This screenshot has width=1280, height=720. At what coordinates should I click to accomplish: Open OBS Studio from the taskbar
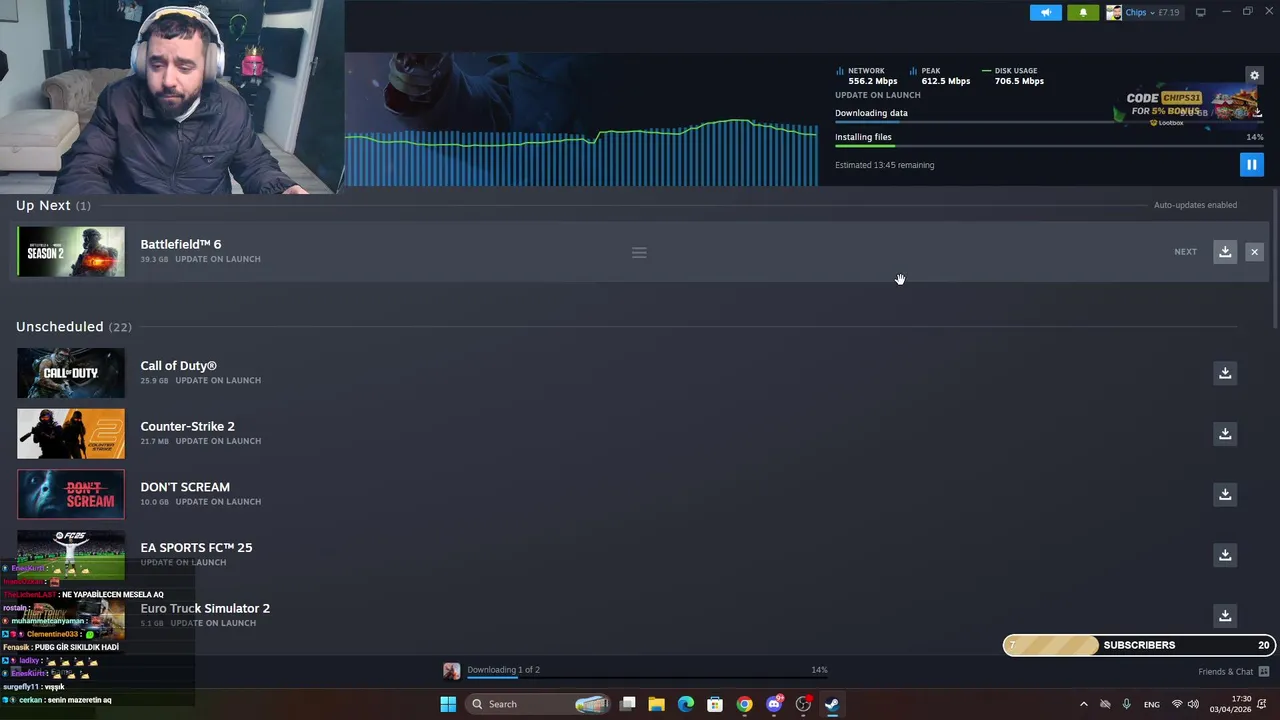[803, 704]
